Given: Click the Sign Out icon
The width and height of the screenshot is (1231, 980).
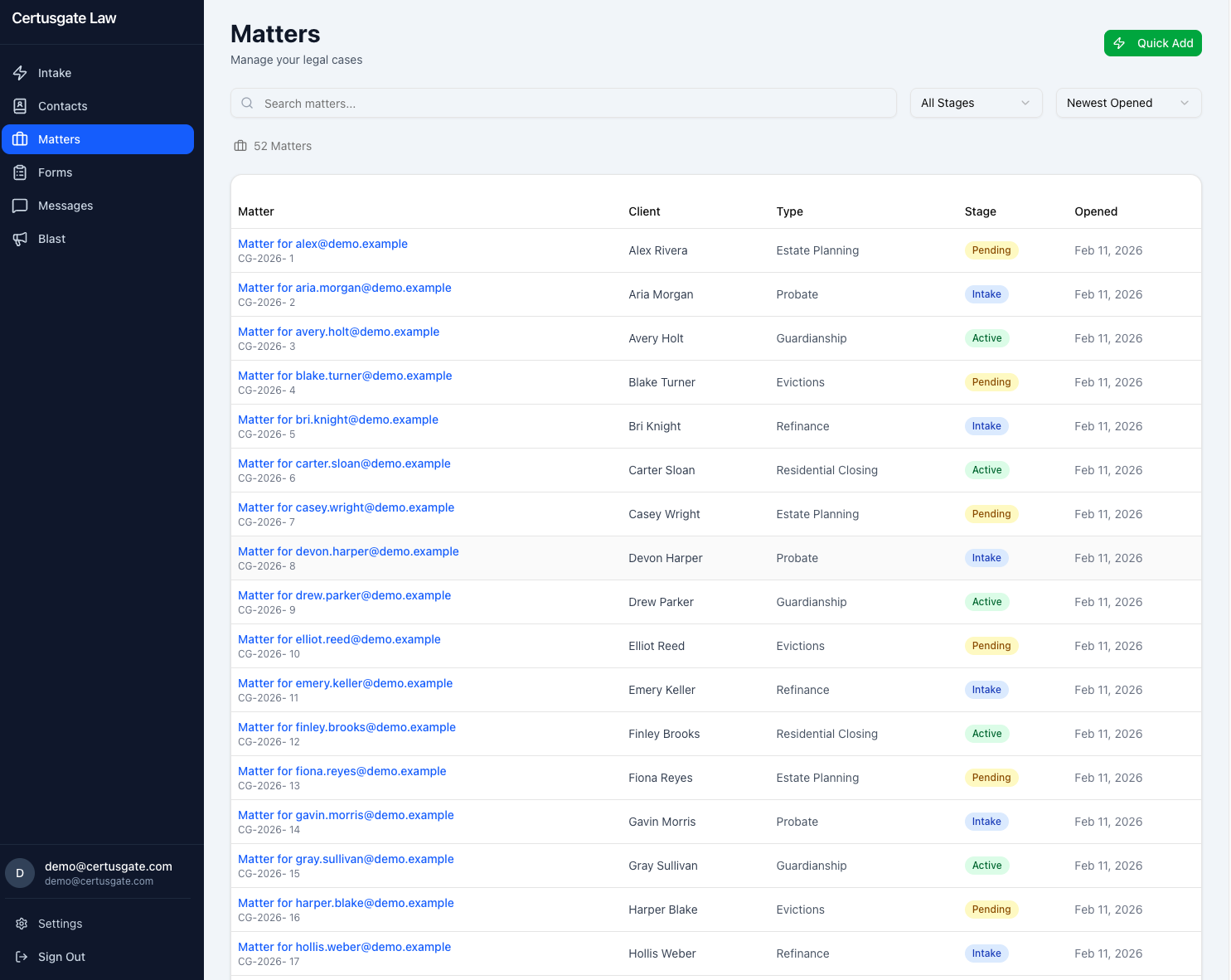Looking at the screenshot, I should click(x=21, y=957).
